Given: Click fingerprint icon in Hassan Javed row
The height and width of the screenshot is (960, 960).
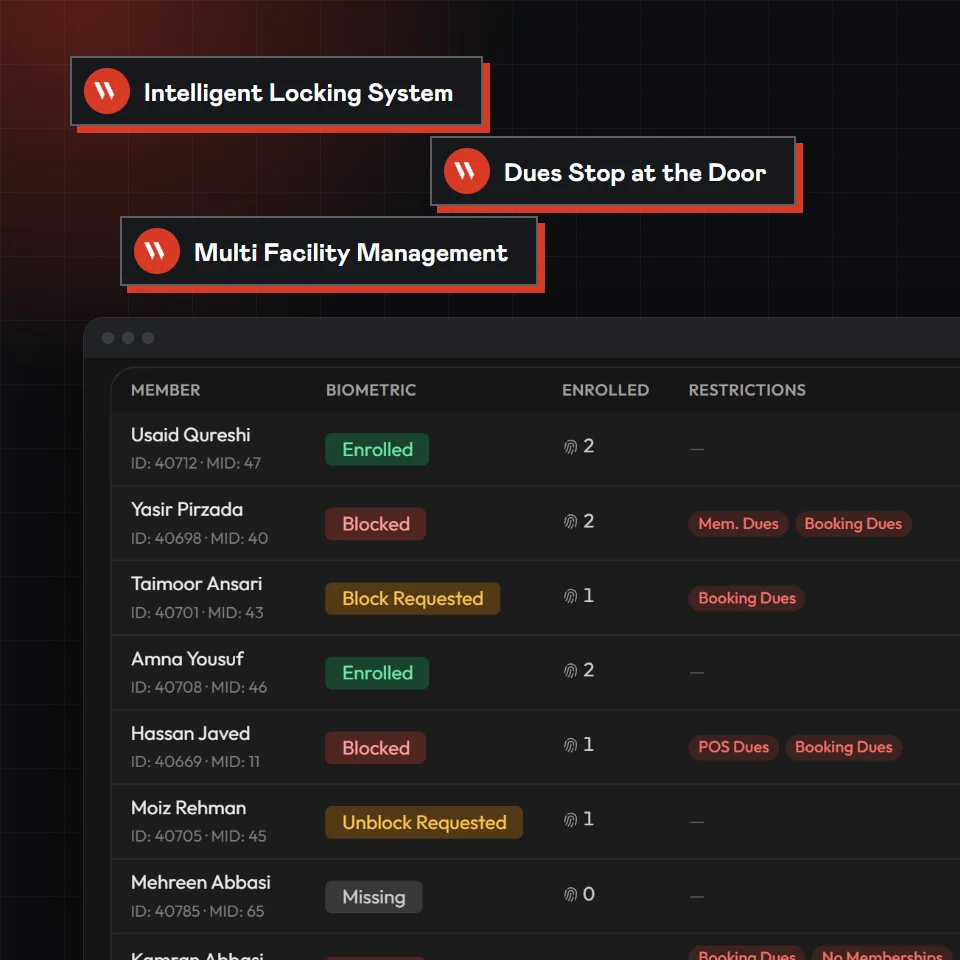Looking at the screenshot, I should (570, 745).
